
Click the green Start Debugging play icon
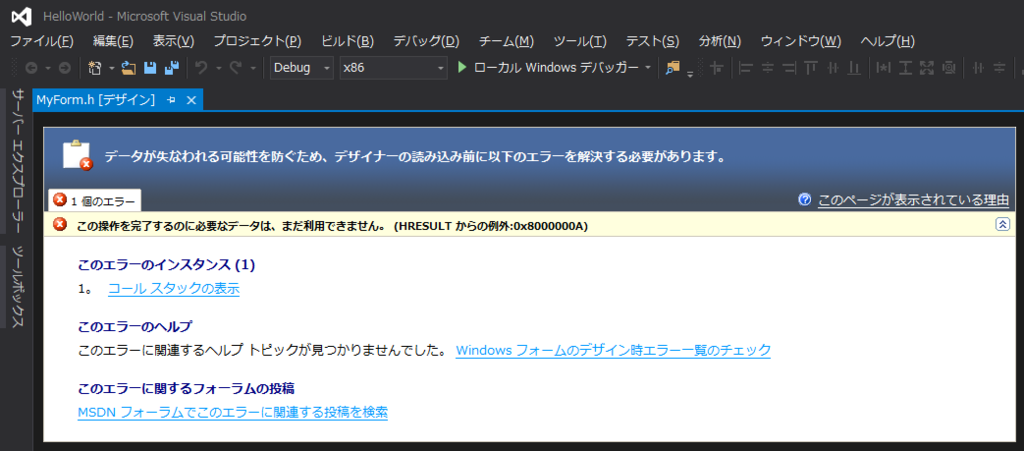[462, 67]
